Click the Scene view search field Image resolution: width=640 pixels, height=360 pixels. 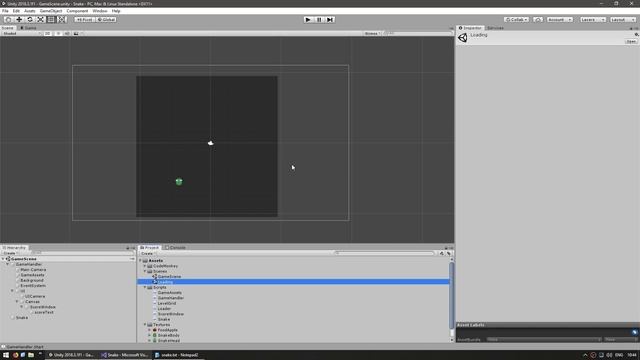[x=418, y=33]
